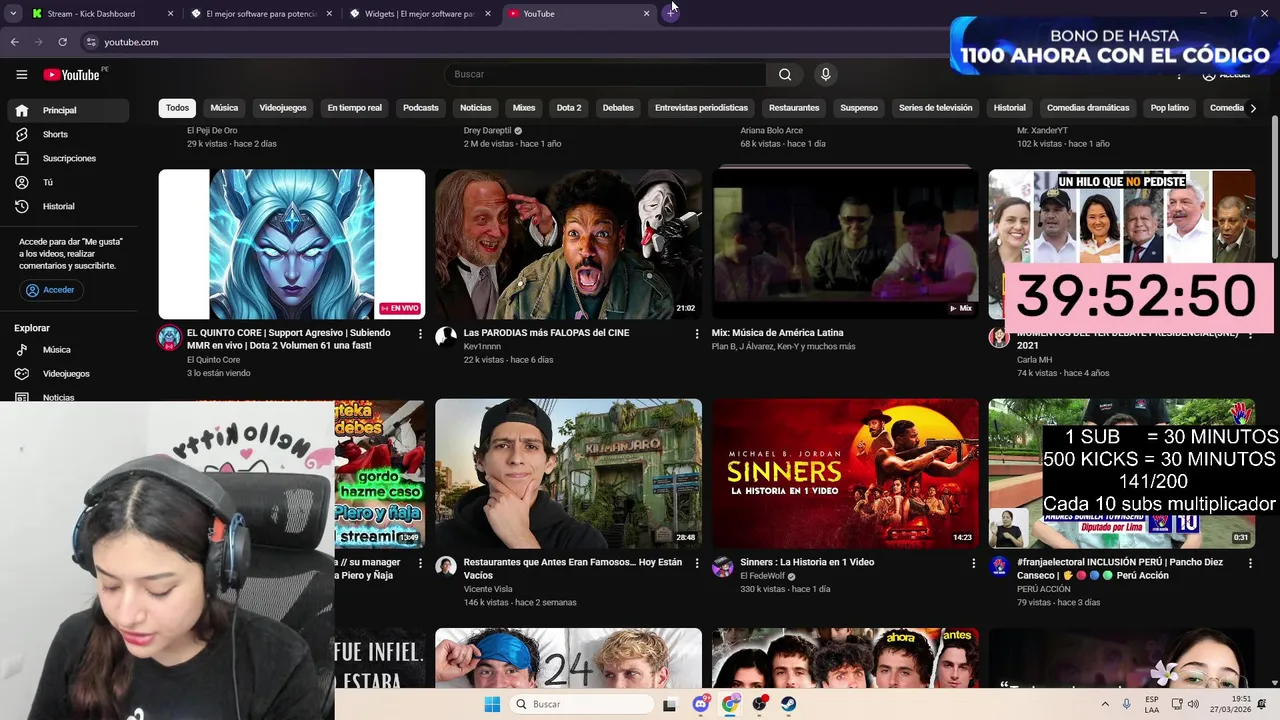This screenshot has width=1280, height=720.
Task: Open Vicente Visla channel link
Action: 488,589
